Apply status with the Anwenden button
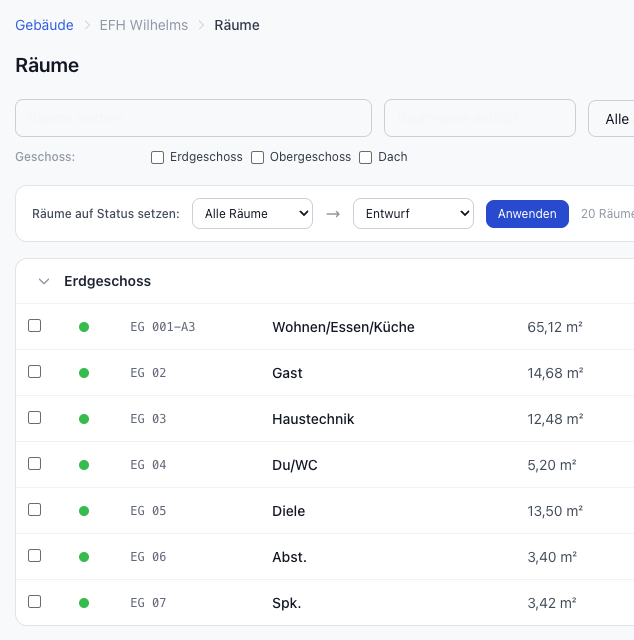 click(x=527, y=214)
